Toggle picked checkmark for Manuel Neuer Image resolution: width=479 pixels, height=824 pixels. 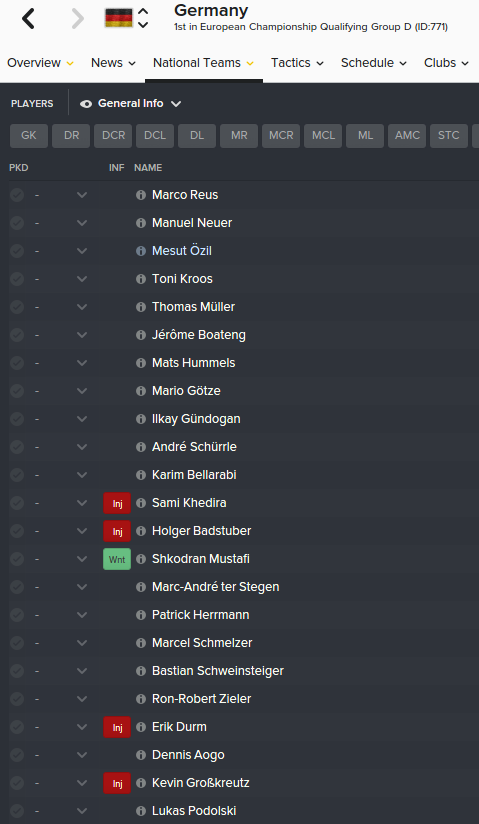coord(17,223)
